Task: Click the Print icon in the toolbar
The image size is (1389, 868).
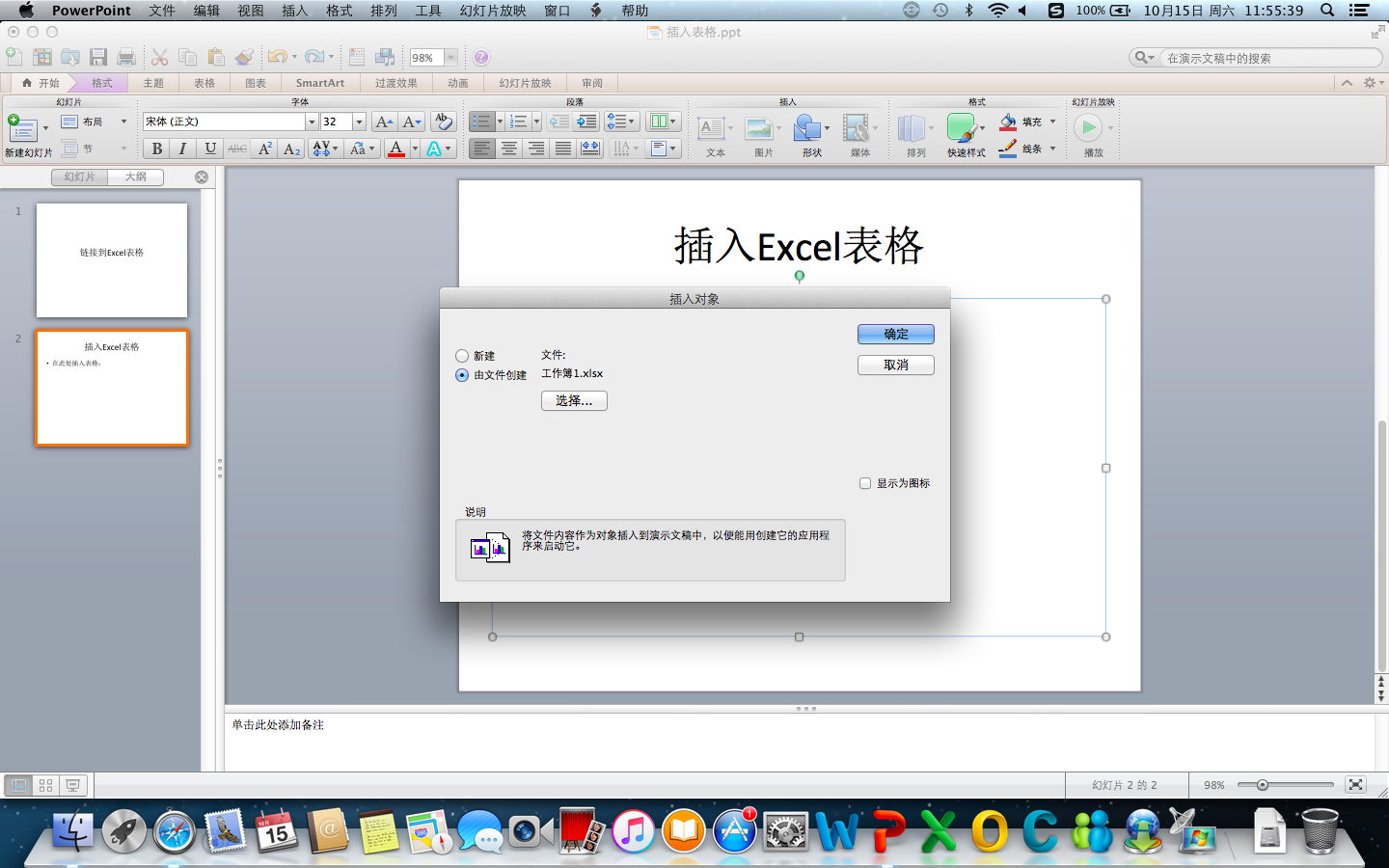Action: [126, 57]
